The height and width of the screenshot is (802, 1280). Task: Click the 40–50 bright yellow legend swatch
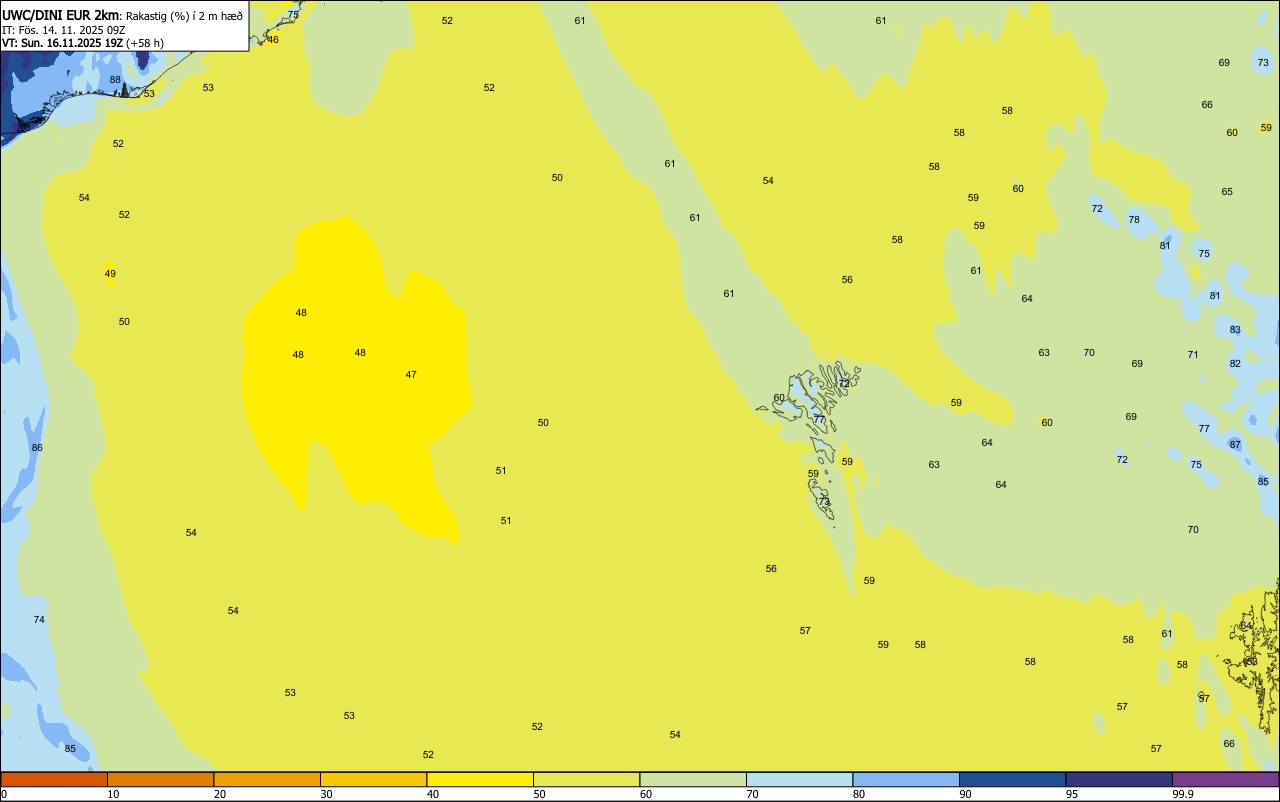(x=480, y=779)
